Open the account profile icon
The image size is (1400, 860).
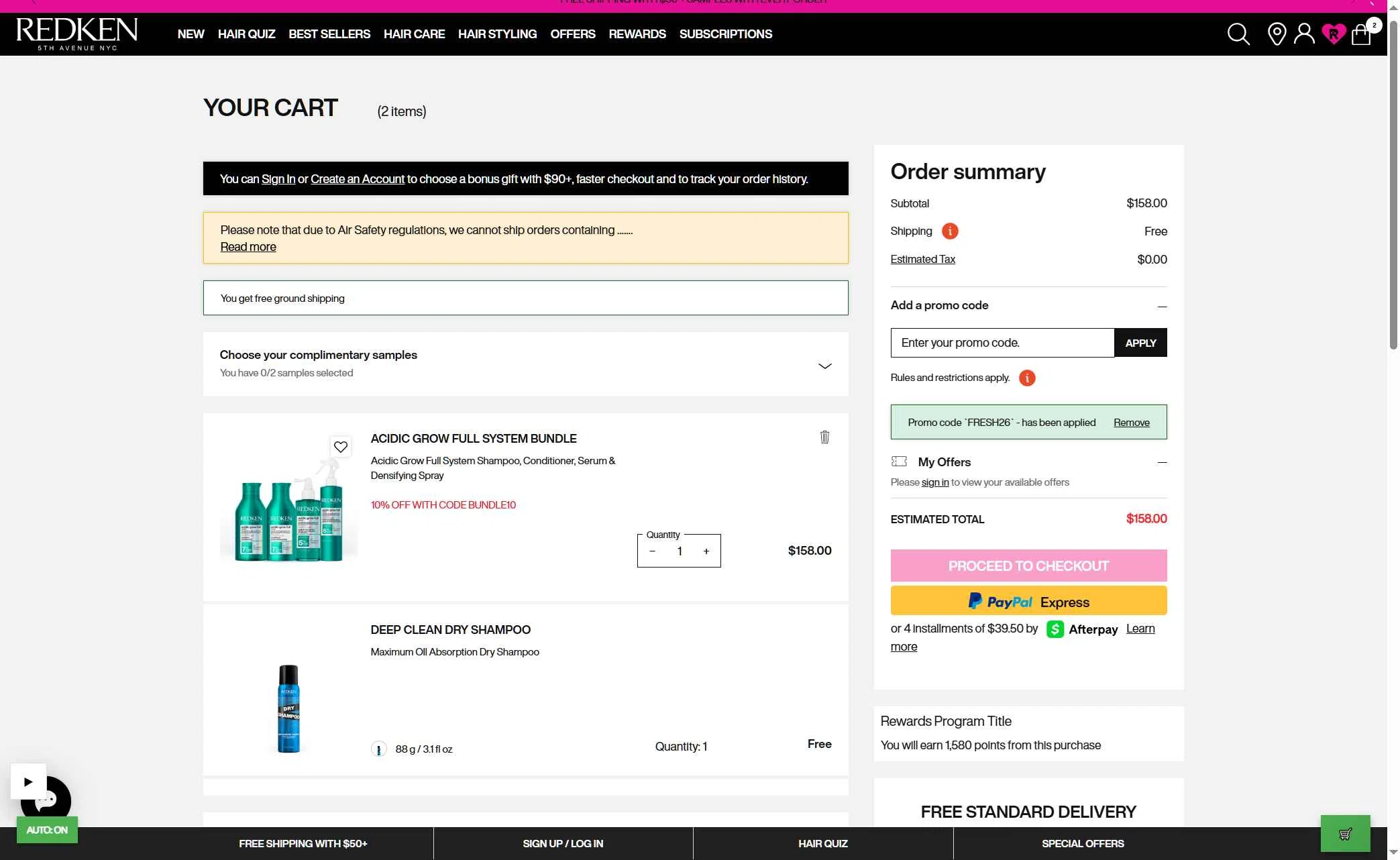click(1304, 34)
